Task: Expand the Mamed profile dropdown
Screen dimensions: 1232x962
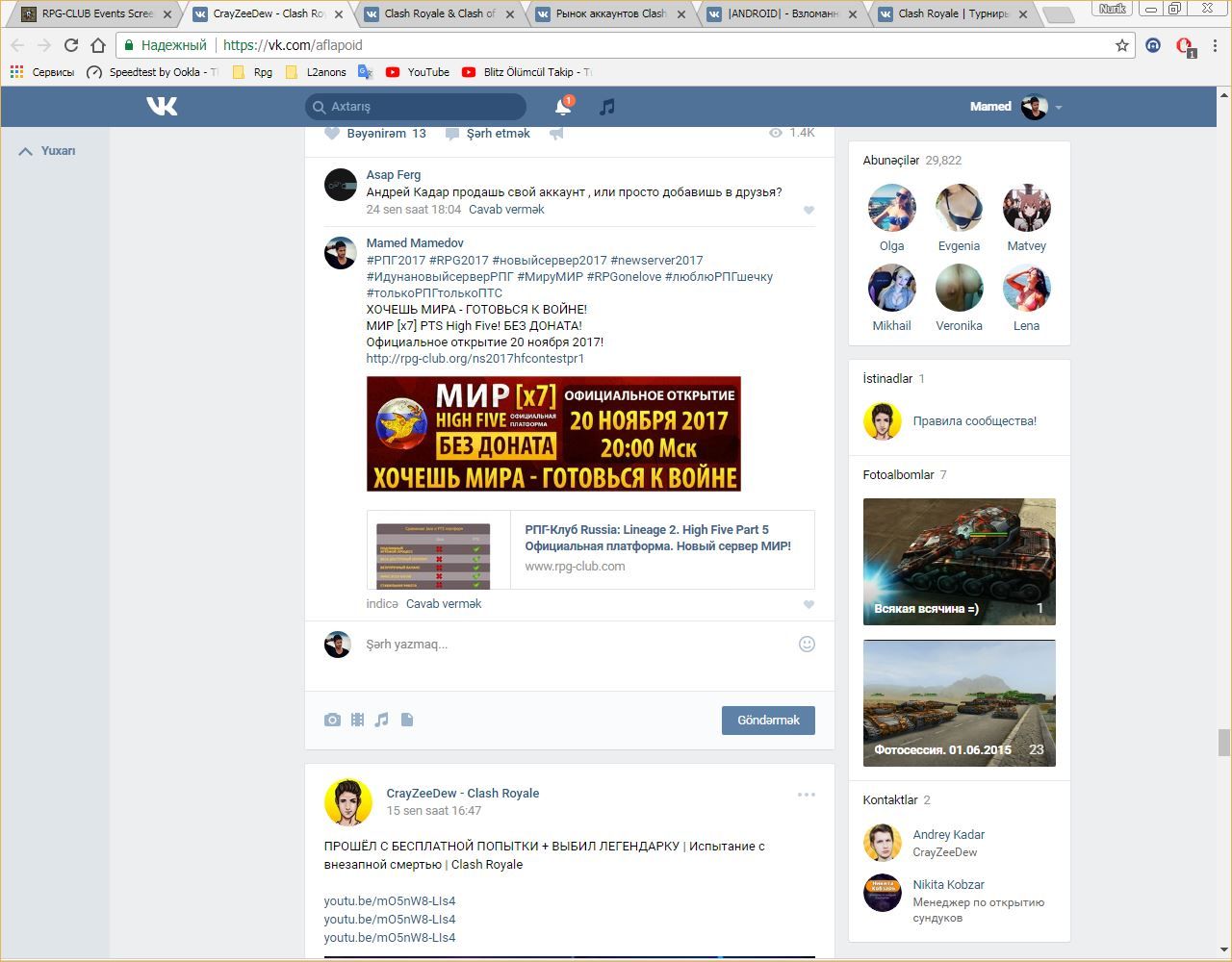Action: click(1058, 107)
